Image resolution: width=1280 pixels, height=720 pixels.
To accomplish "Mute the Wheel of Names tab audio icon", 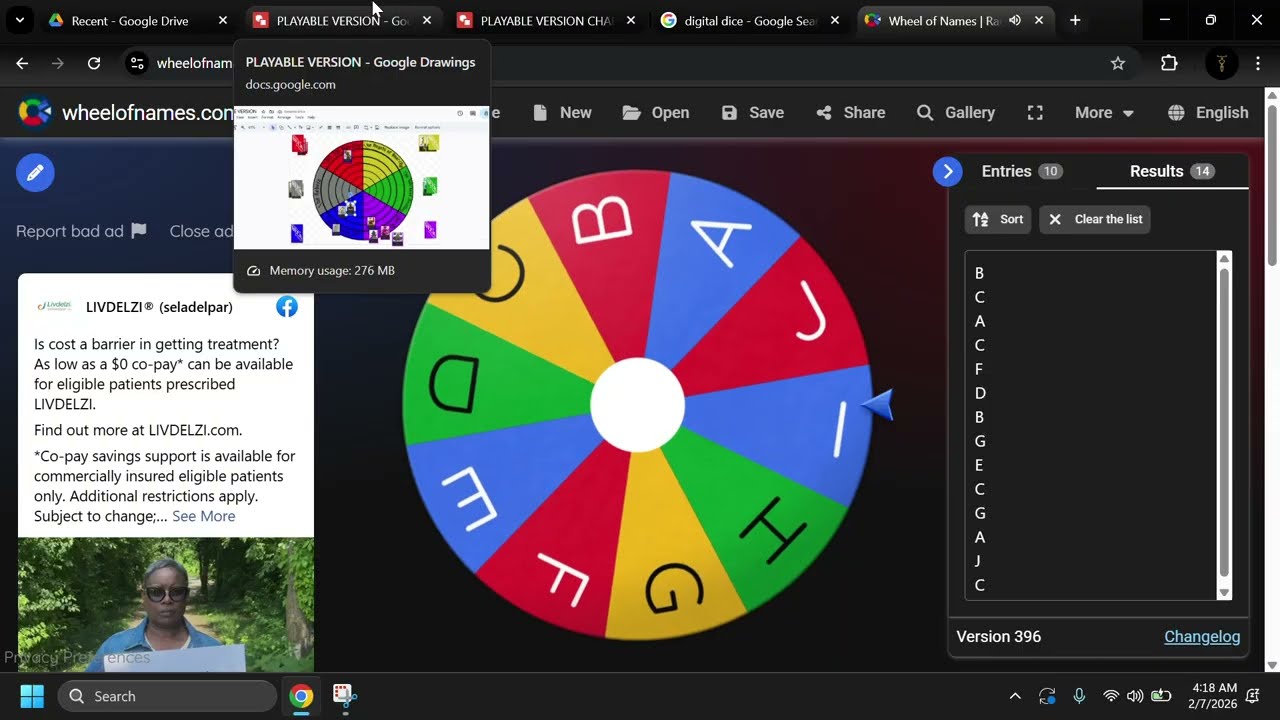I will tap(1015, 20).
